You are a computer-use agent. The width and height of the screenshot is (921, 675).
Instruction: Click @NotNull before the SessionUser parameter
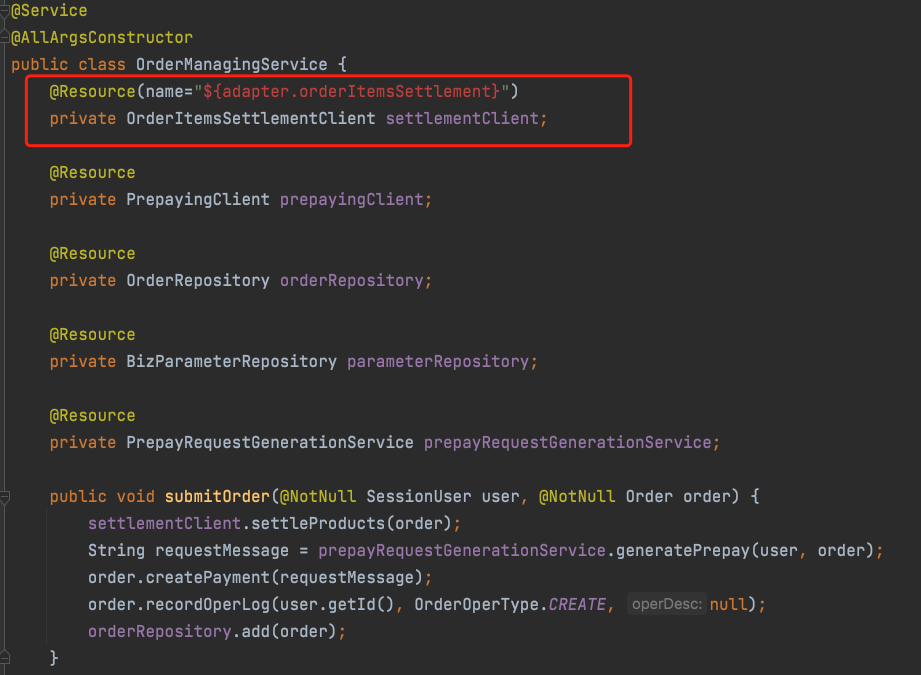tap(318, 497)
